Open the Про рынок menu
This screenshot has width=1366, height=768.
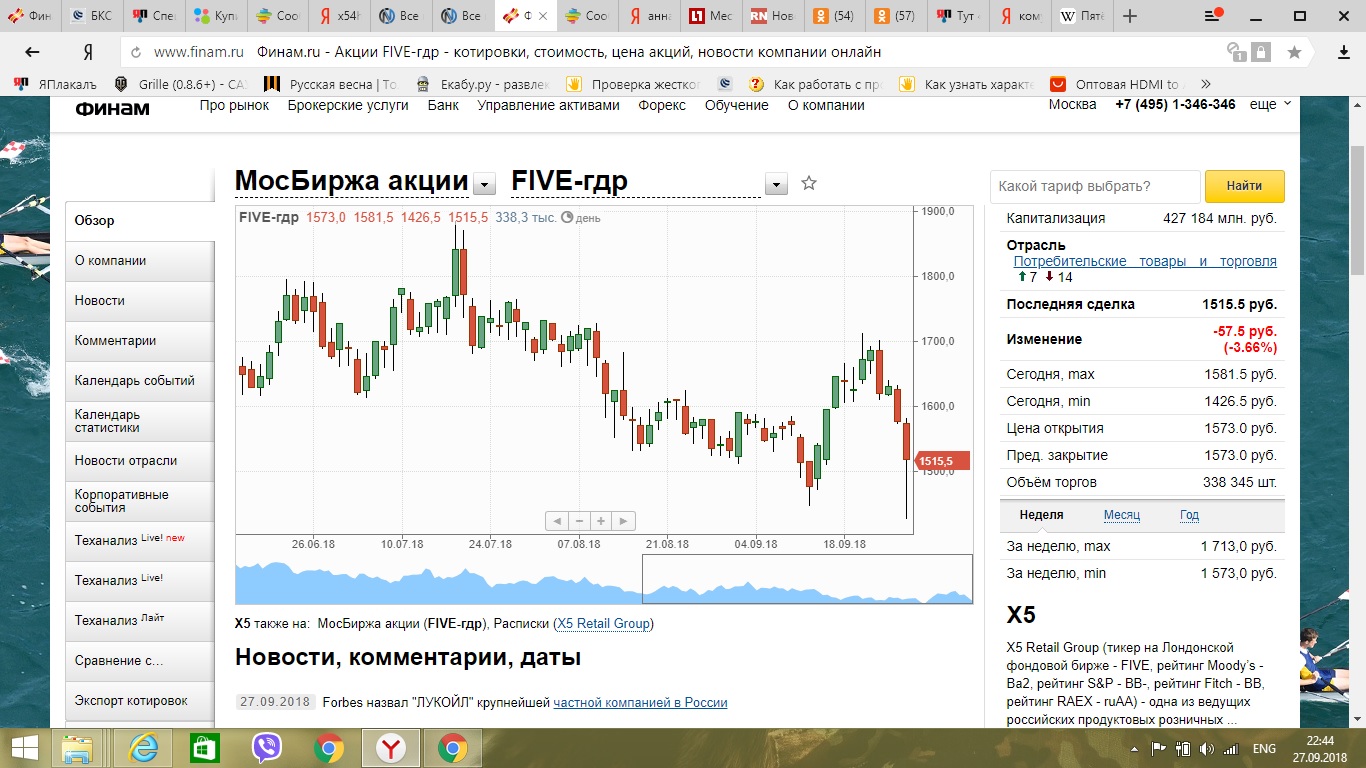(234, 105)
